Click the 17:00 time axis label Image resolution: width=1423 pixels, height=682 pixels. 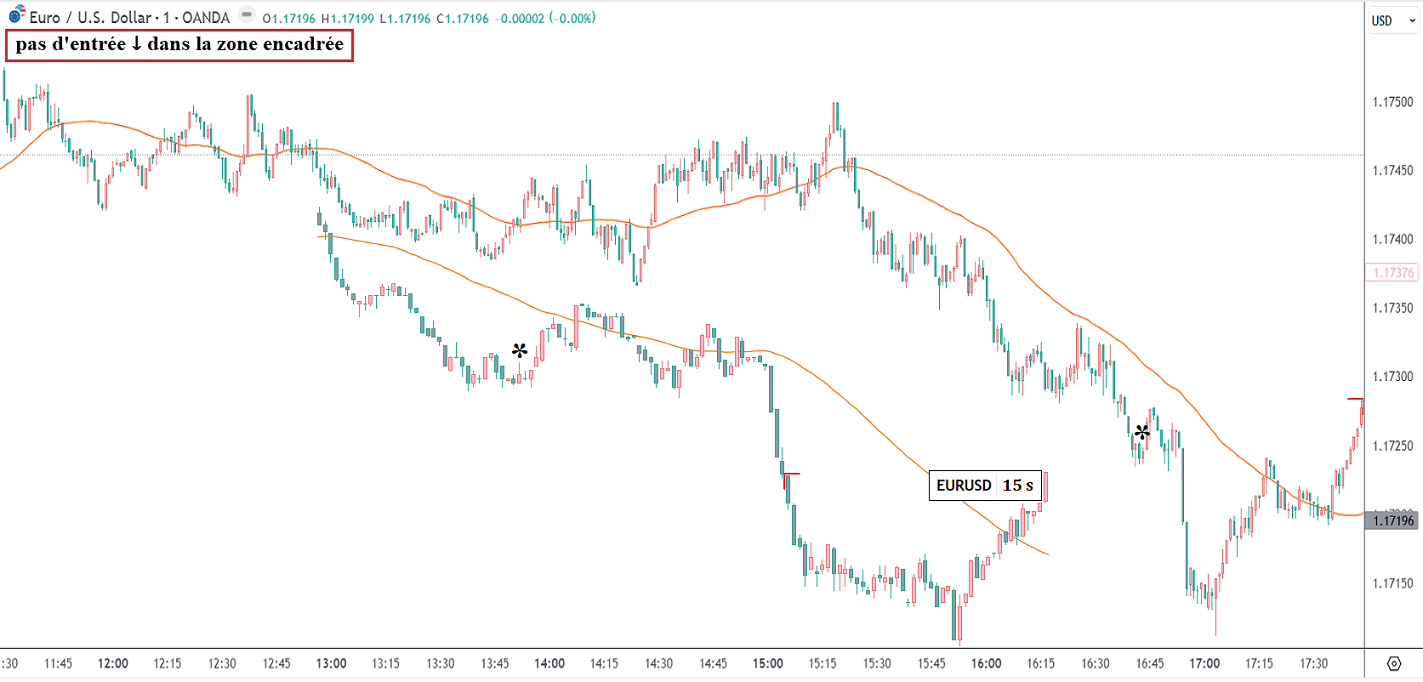[1205, 663]
